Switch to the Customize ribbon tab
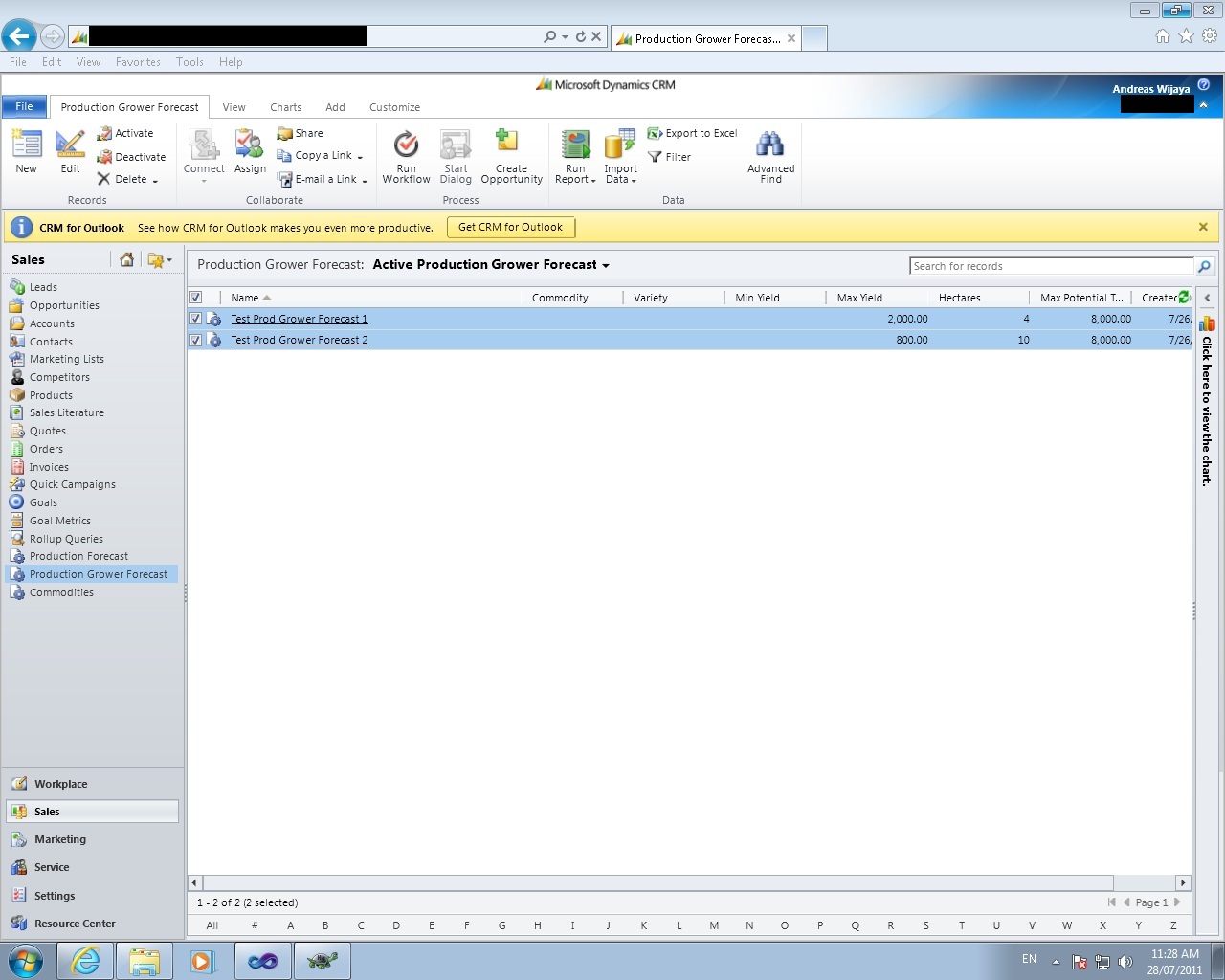 [394, 107]
